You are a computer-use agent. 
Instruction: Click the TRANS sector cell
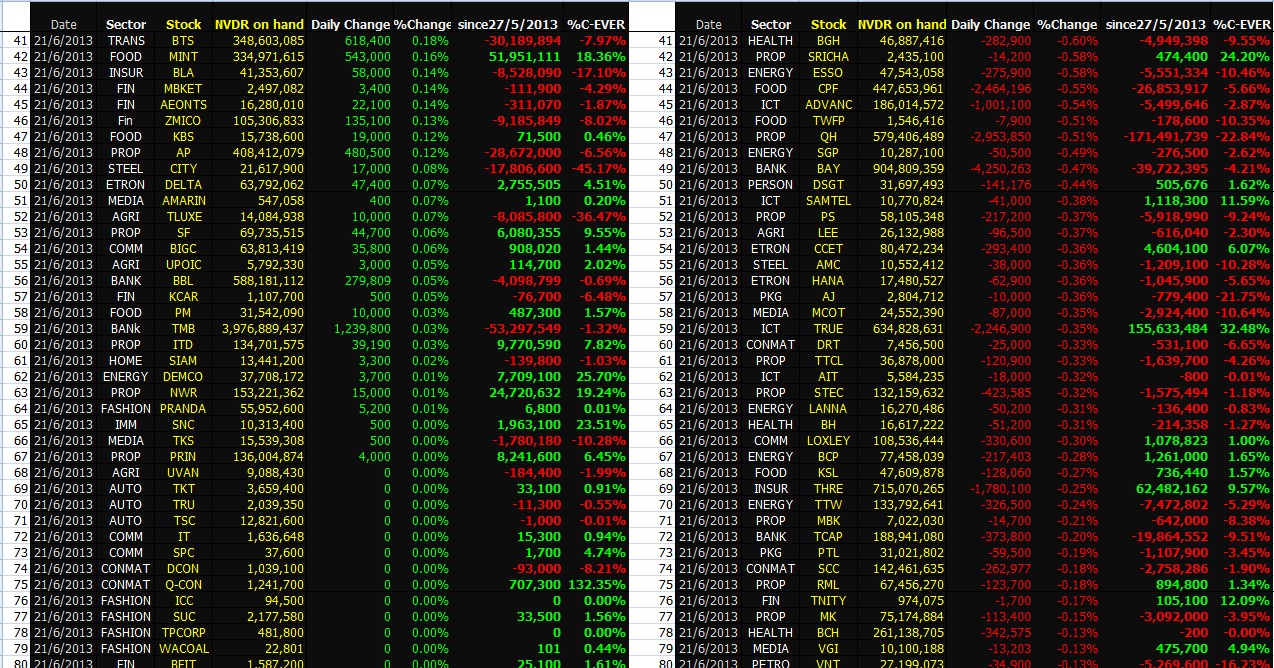pyautogui.click(x=126, y=41)
